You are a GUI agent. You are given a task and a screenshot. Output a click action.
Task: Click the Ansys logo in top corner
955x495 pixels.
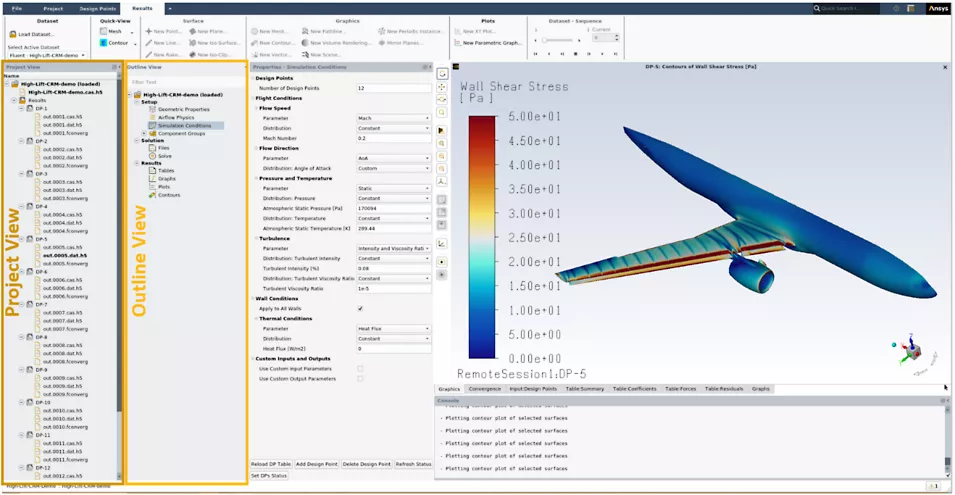click(938, 8)
